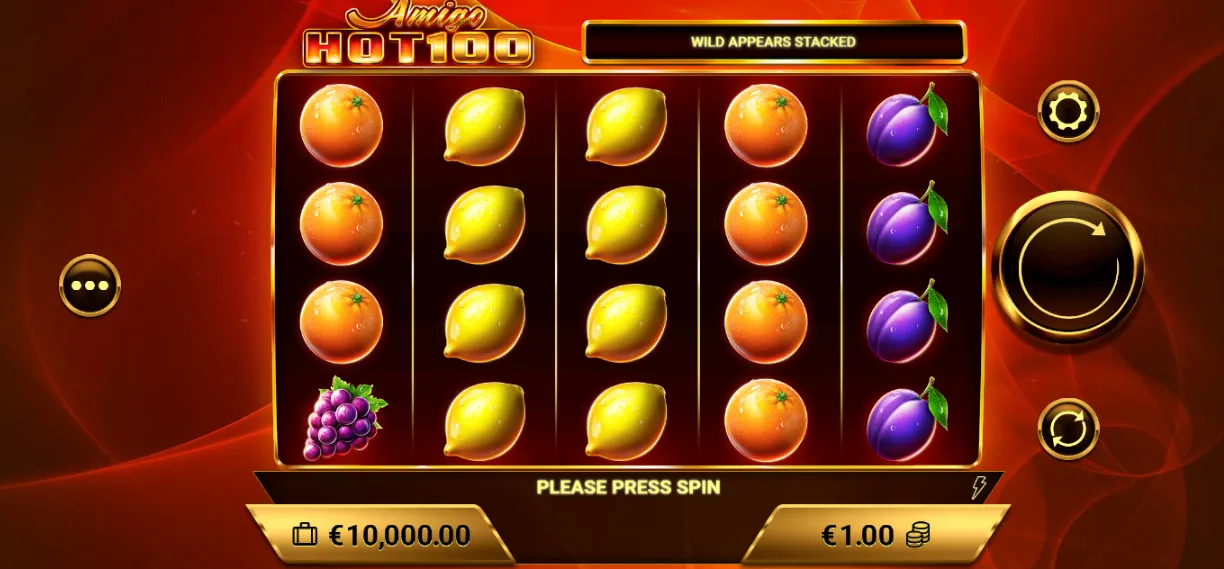Click the bottom plum on the fifth reel
Viewport: 1224px width, 569px height.
[906, 420]
